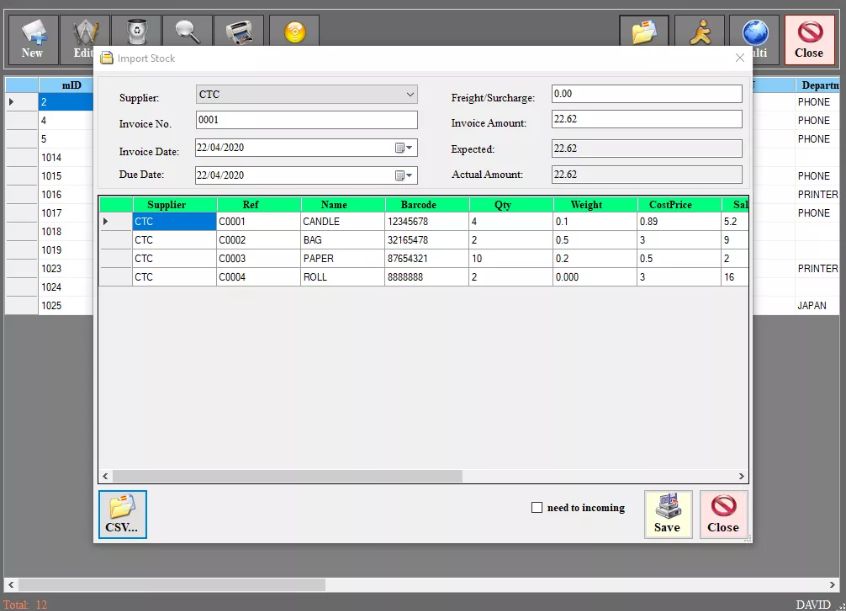The image size is (846, 611).
Task: Select the PAPER row name cell
Action: click(x=341, y=258)
